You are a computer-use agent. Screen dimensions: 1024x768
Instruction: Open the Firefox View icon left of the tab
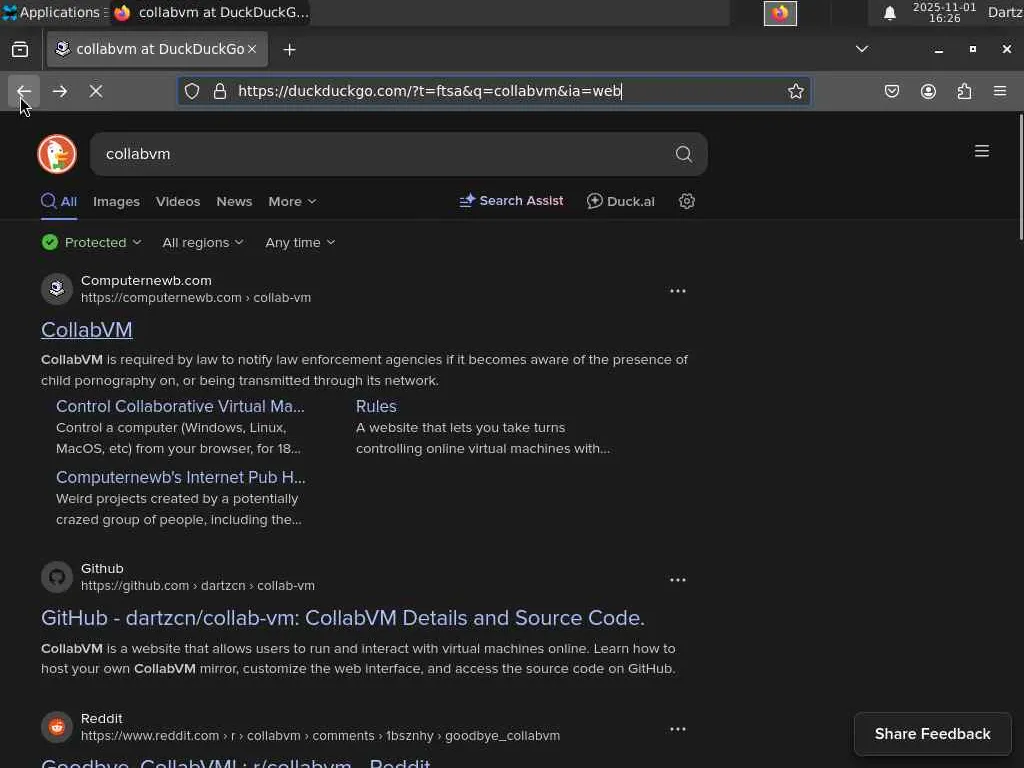[x=20, y=50]
